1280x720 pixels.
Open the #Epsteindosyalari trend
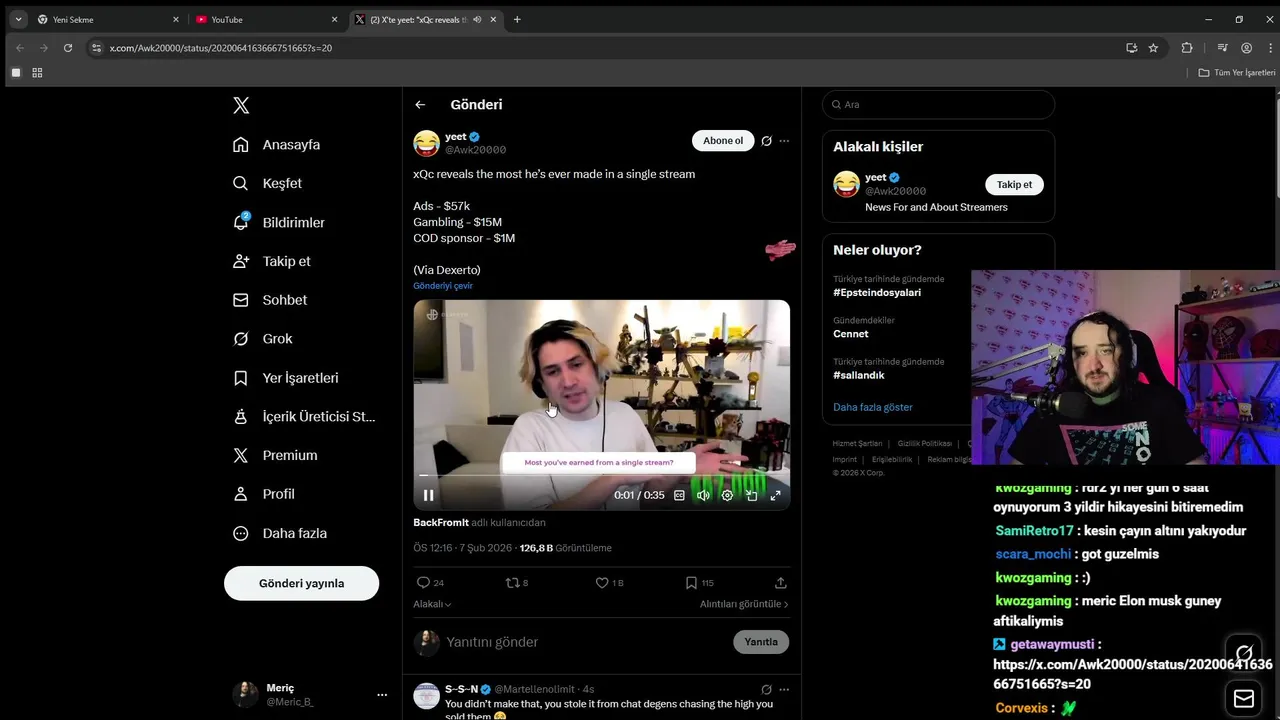[x=877, y=293]
